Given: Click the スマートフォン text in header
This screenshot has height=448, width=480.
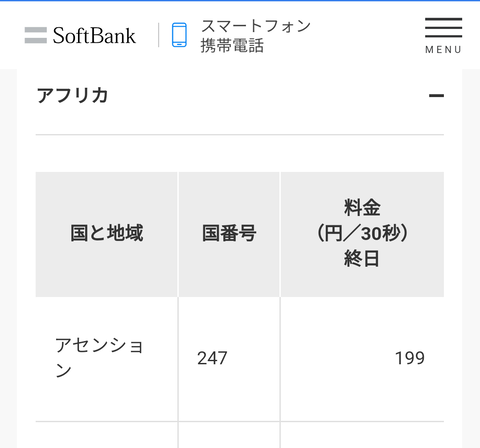Looking at the screenshot, I should tap(256, 26).
